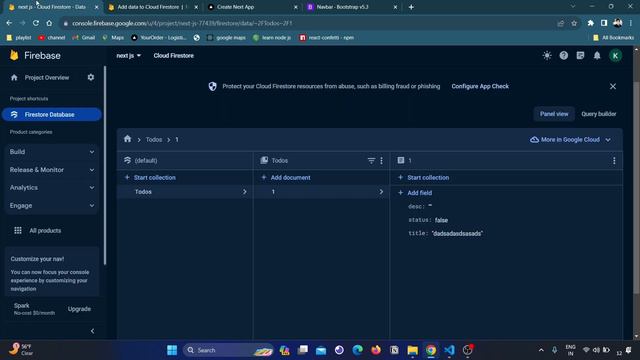
Task: Click the address bar URL
Action: [x=182, y=23]
